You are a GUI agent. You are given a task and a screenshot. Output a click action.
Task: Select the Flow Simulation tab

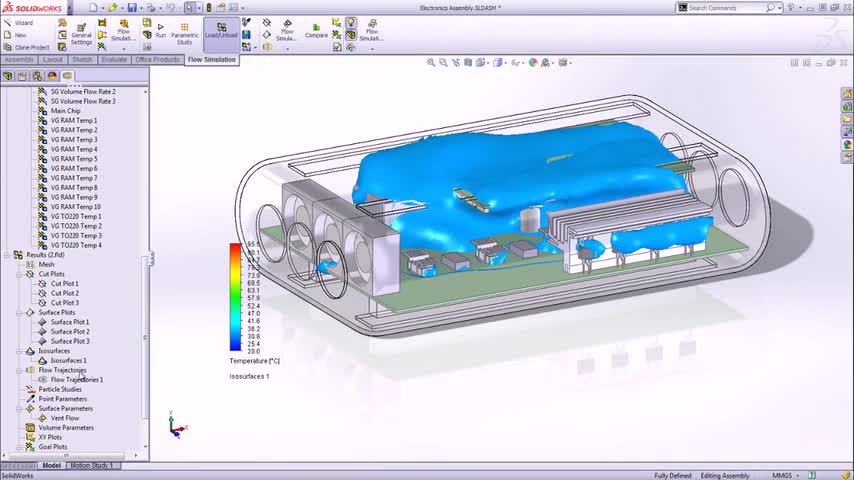[x=212, y=59]
